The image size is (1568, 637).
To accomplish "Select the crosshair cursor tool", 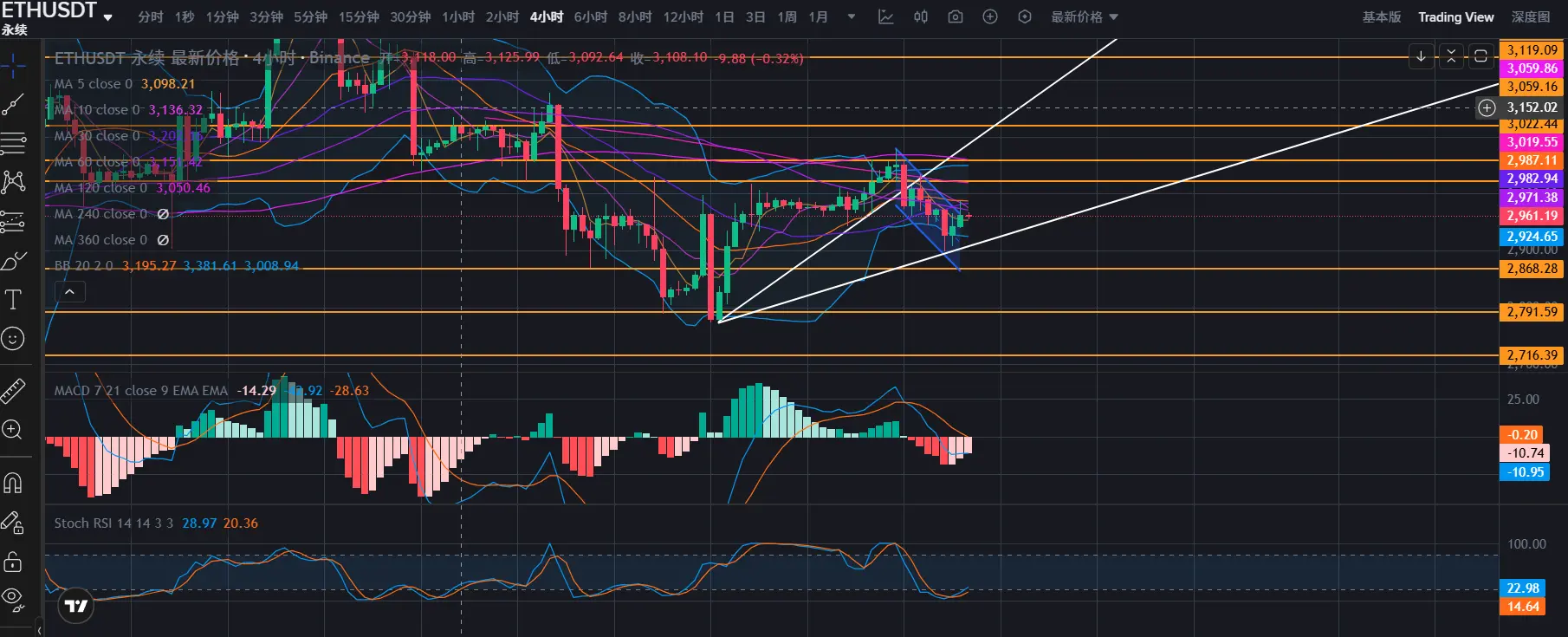I will 13,65.
